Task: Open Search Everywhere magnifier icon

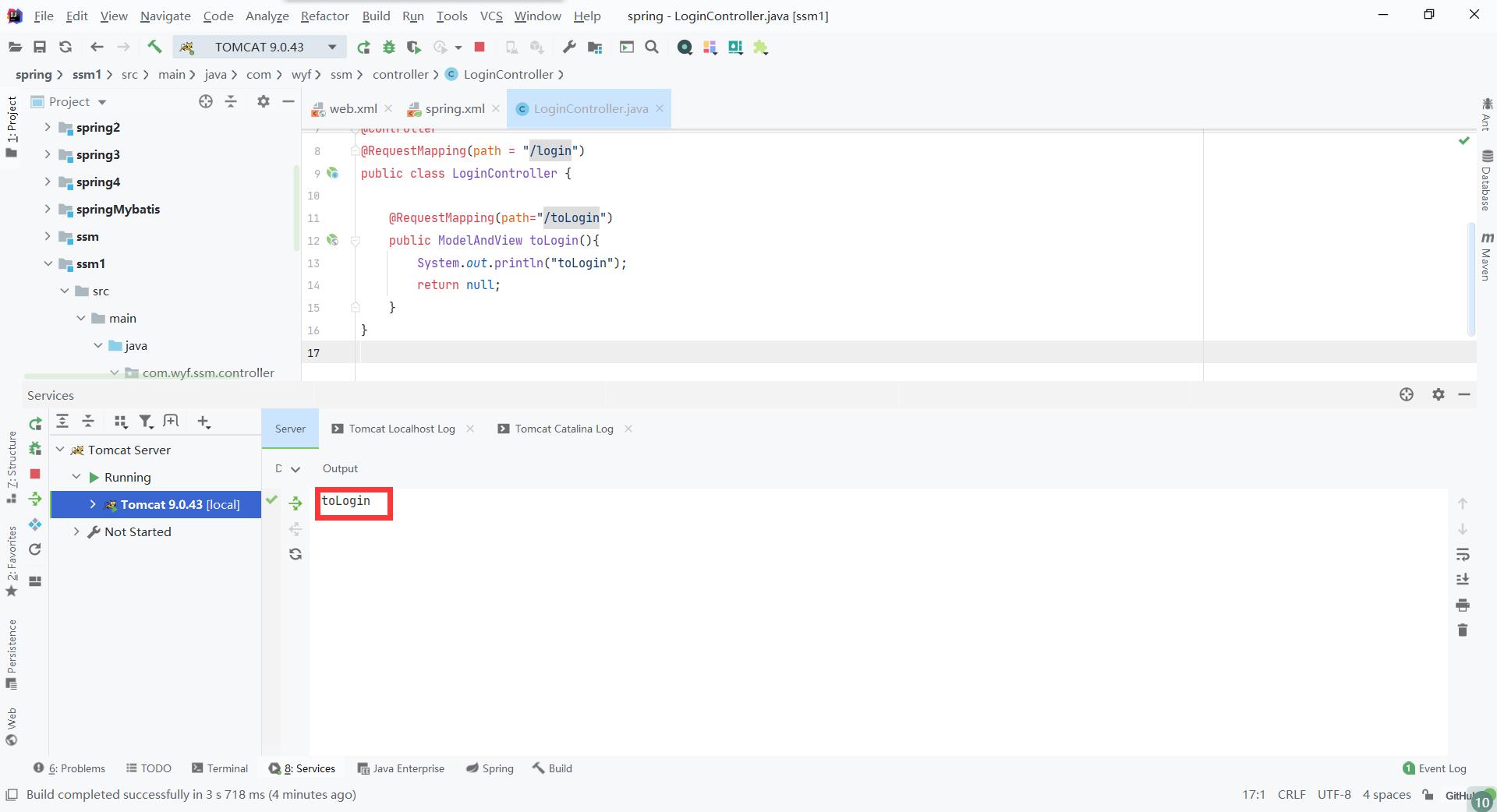Action: pos(652,48)
